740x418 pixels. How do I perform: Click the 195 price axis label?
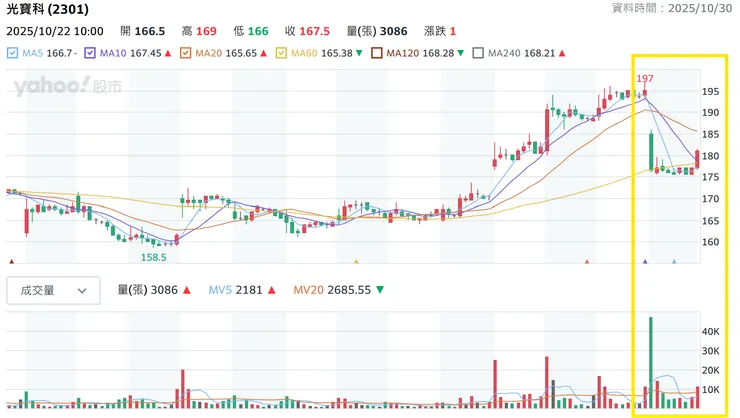point(710,92)
